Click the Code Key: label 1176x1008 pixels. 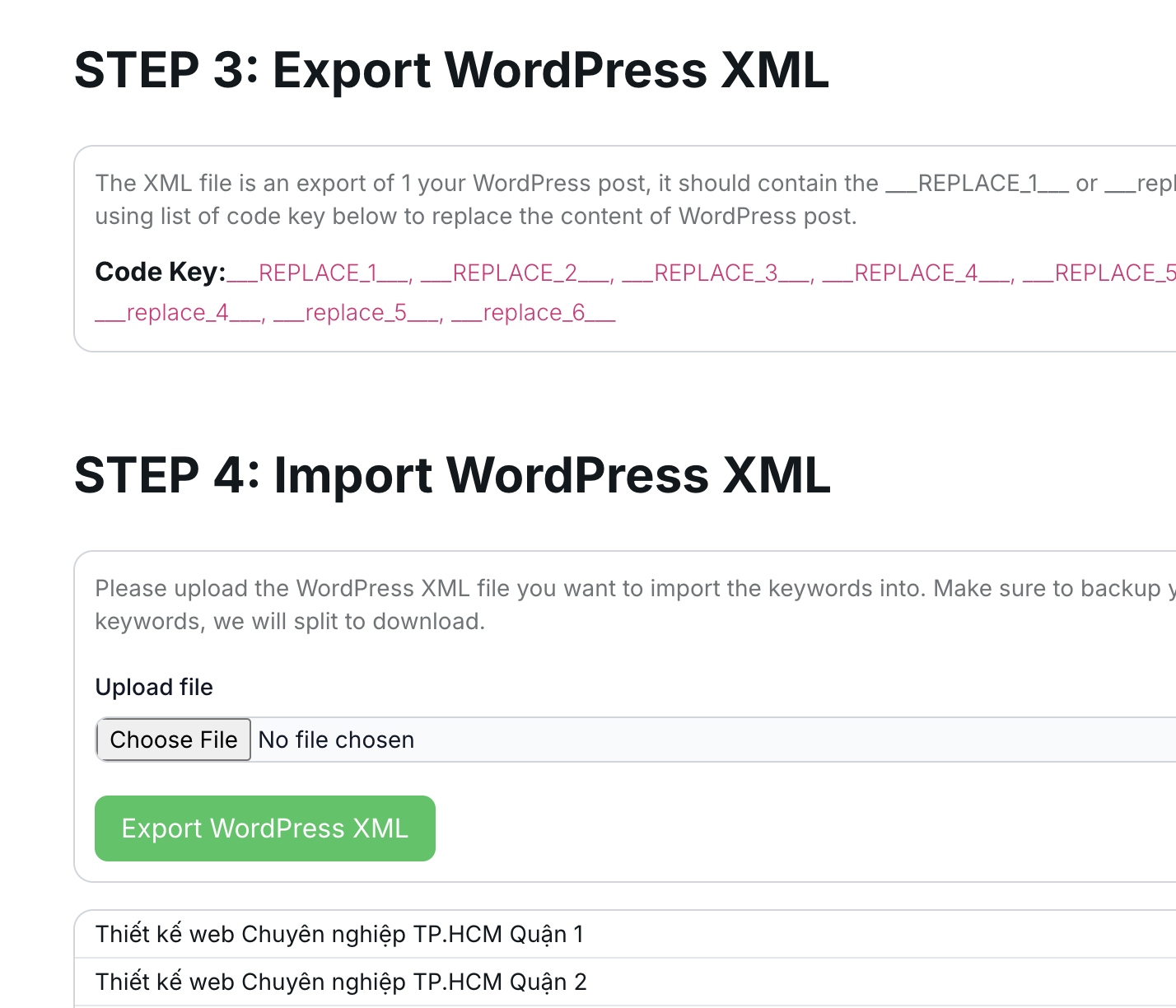pyautogui.click(x=161, y=273)
